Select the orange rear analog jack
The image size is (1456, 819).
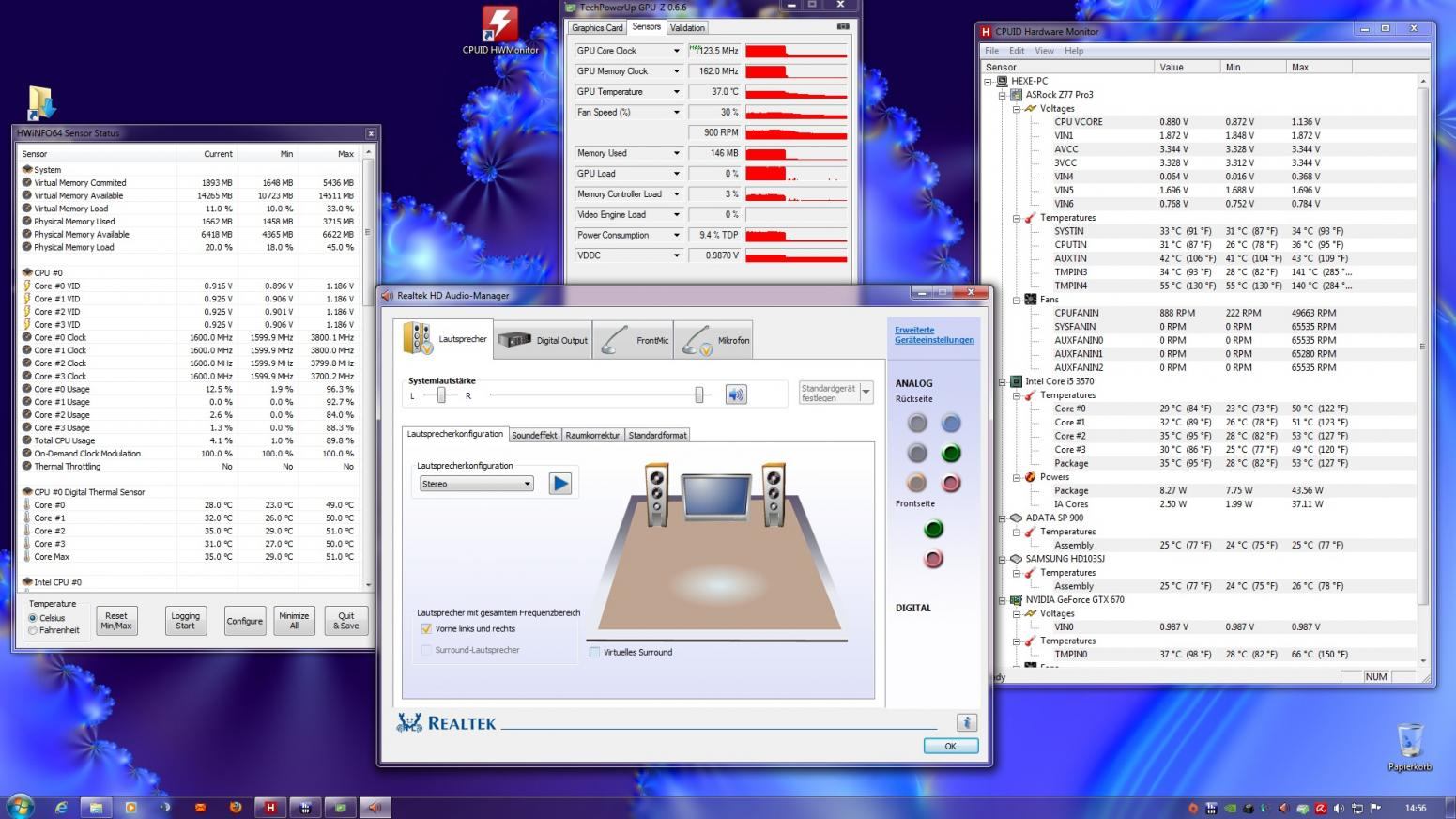click(917, 483)
